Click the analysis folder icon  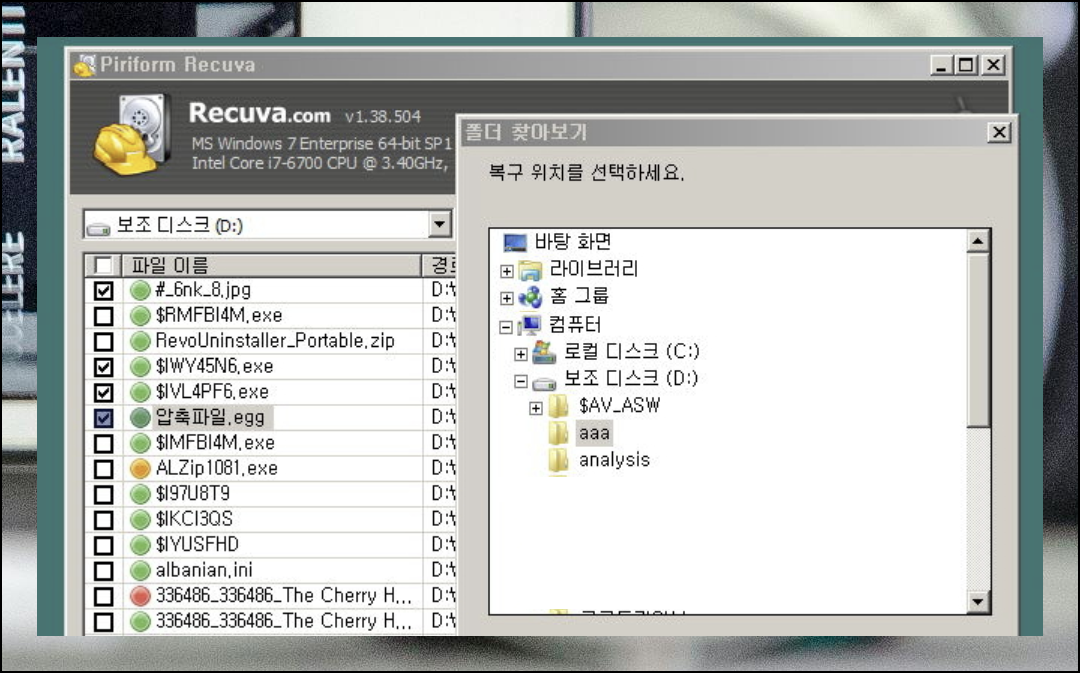pyautogui.click(x=558, y=460)
